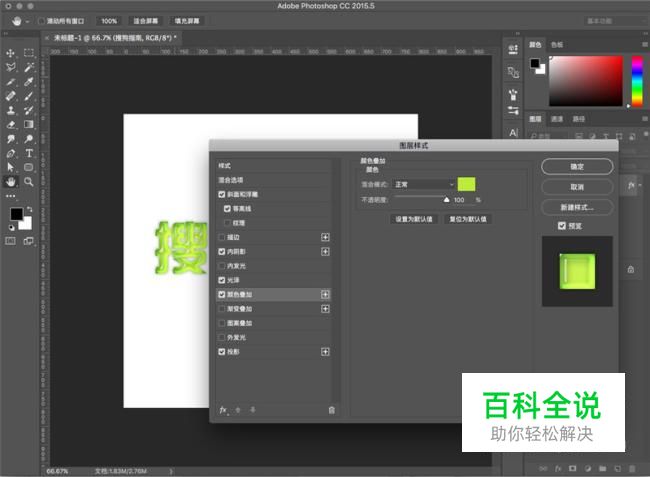
Task: Select the Clone Stamp tool
Action: point(10,110)
